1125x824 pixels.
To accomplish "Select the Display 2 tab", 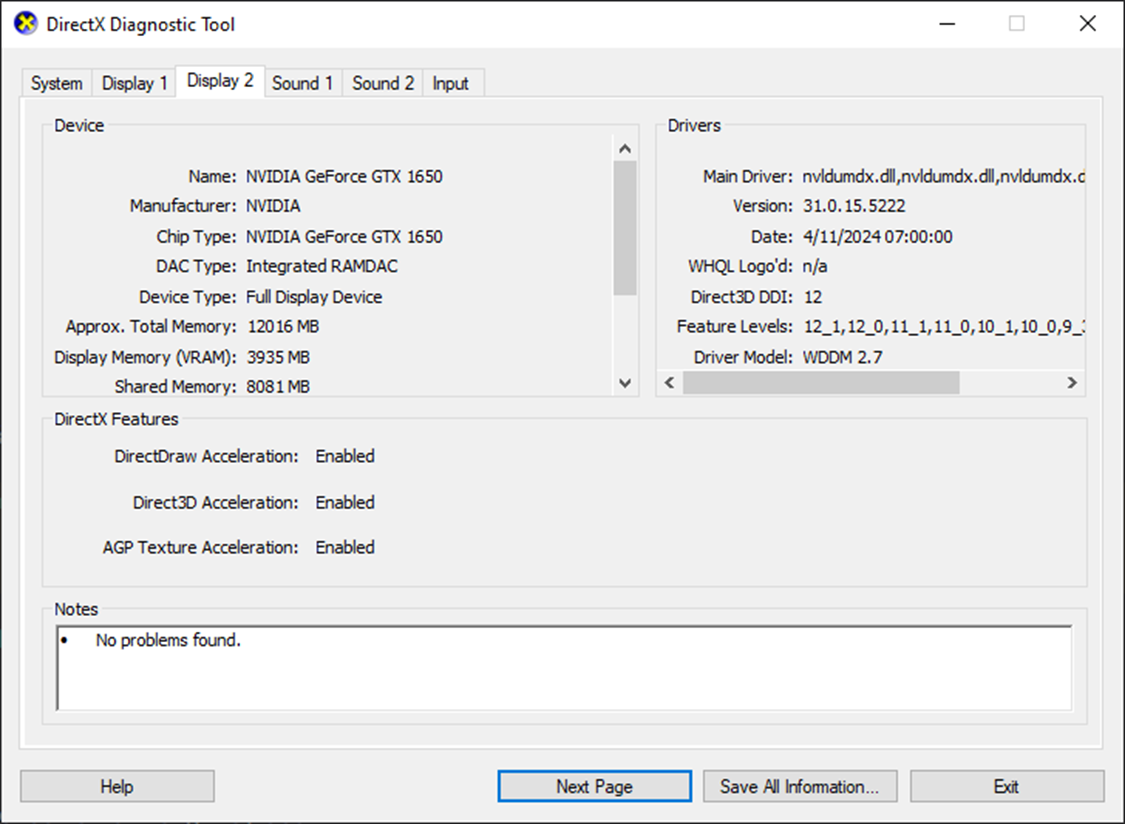I will pyautogui.click(x=220, y=80).
